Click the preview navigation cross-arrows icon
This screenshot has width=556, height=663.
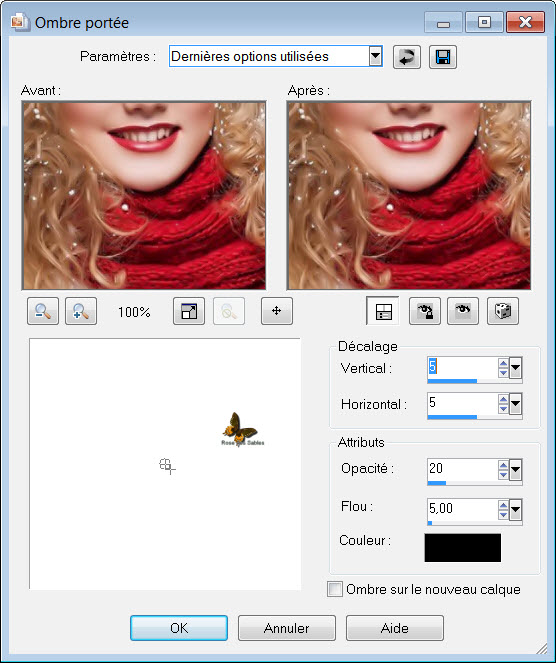[x=277, y=311]
